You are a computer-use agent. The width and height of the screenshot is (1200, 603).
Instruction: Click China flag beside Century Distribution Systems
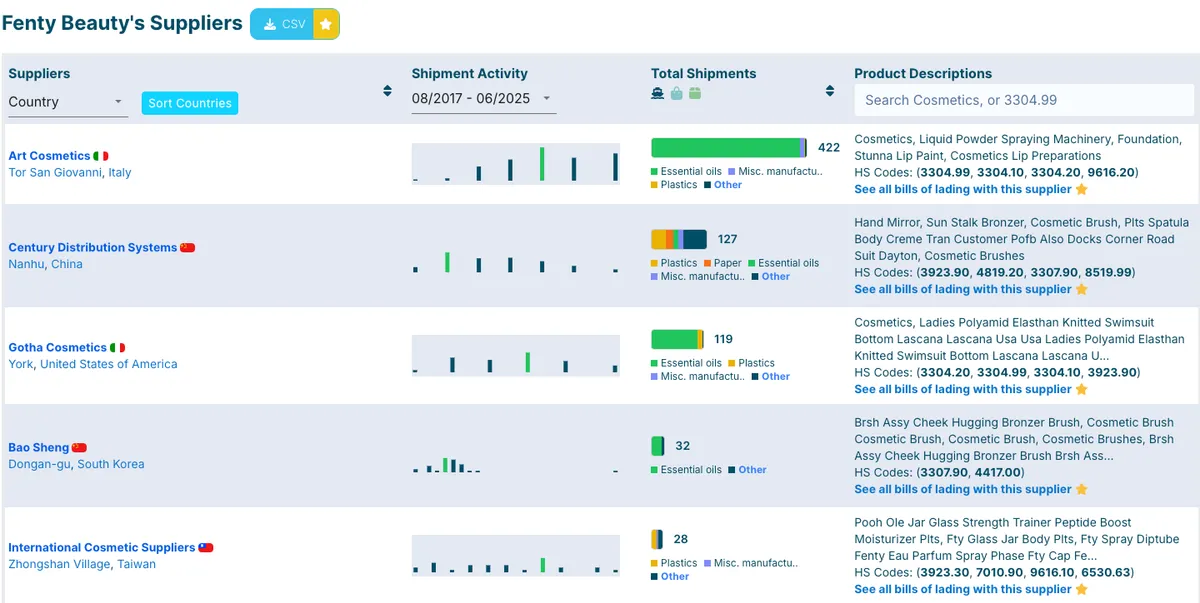(x=187, y=247)
